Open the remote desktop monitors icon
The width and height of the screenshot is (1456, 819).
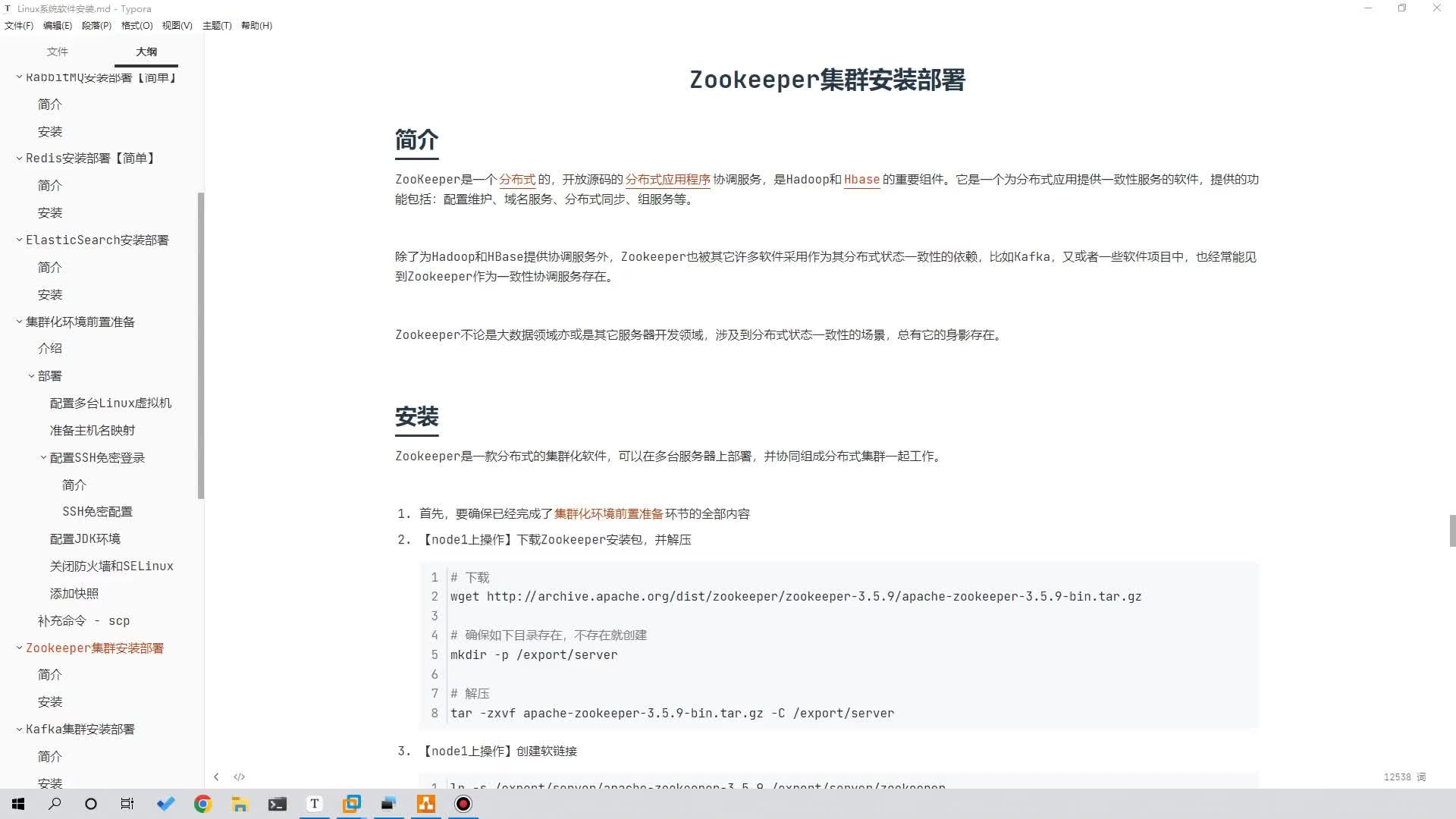coord(389,804)
